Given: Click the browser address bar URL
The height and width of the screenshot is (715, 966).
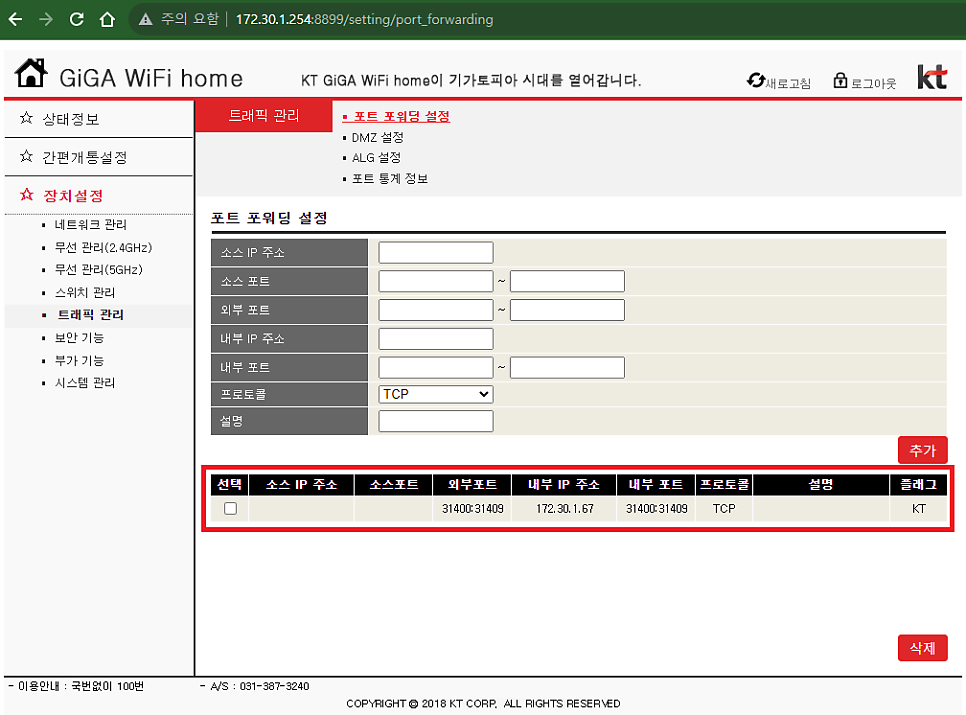Looking at the screenshot, I should tap(364, 19).
